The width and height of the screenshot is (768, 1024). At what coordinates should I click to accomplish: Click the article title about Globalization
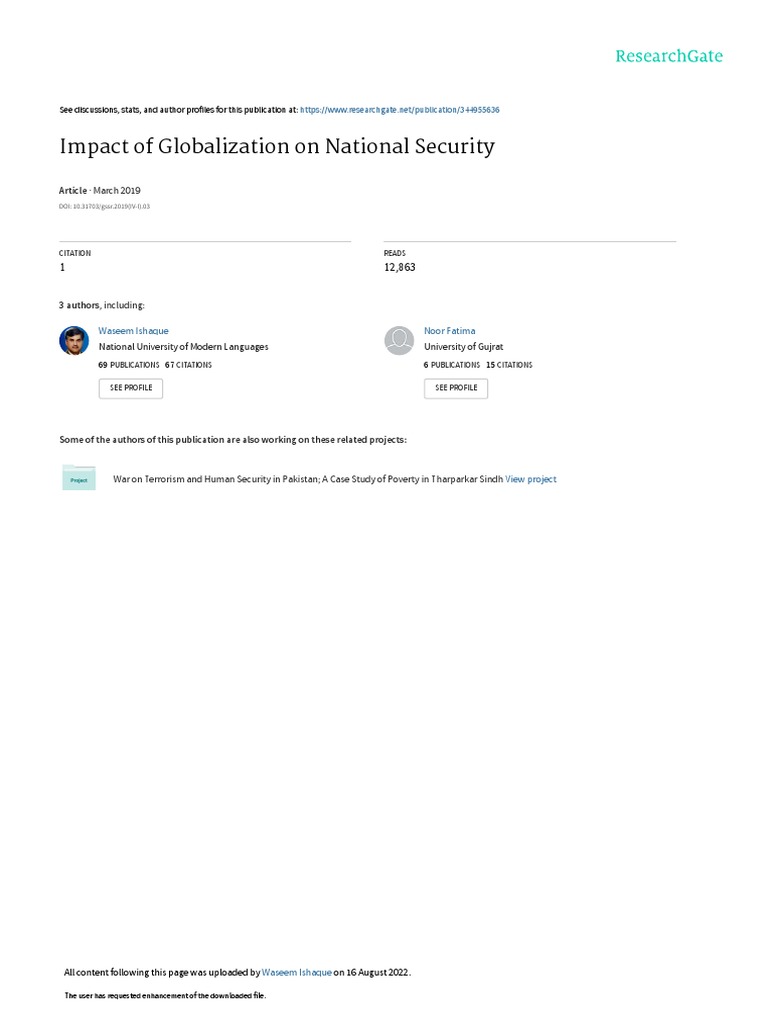(x=277, y=146)
